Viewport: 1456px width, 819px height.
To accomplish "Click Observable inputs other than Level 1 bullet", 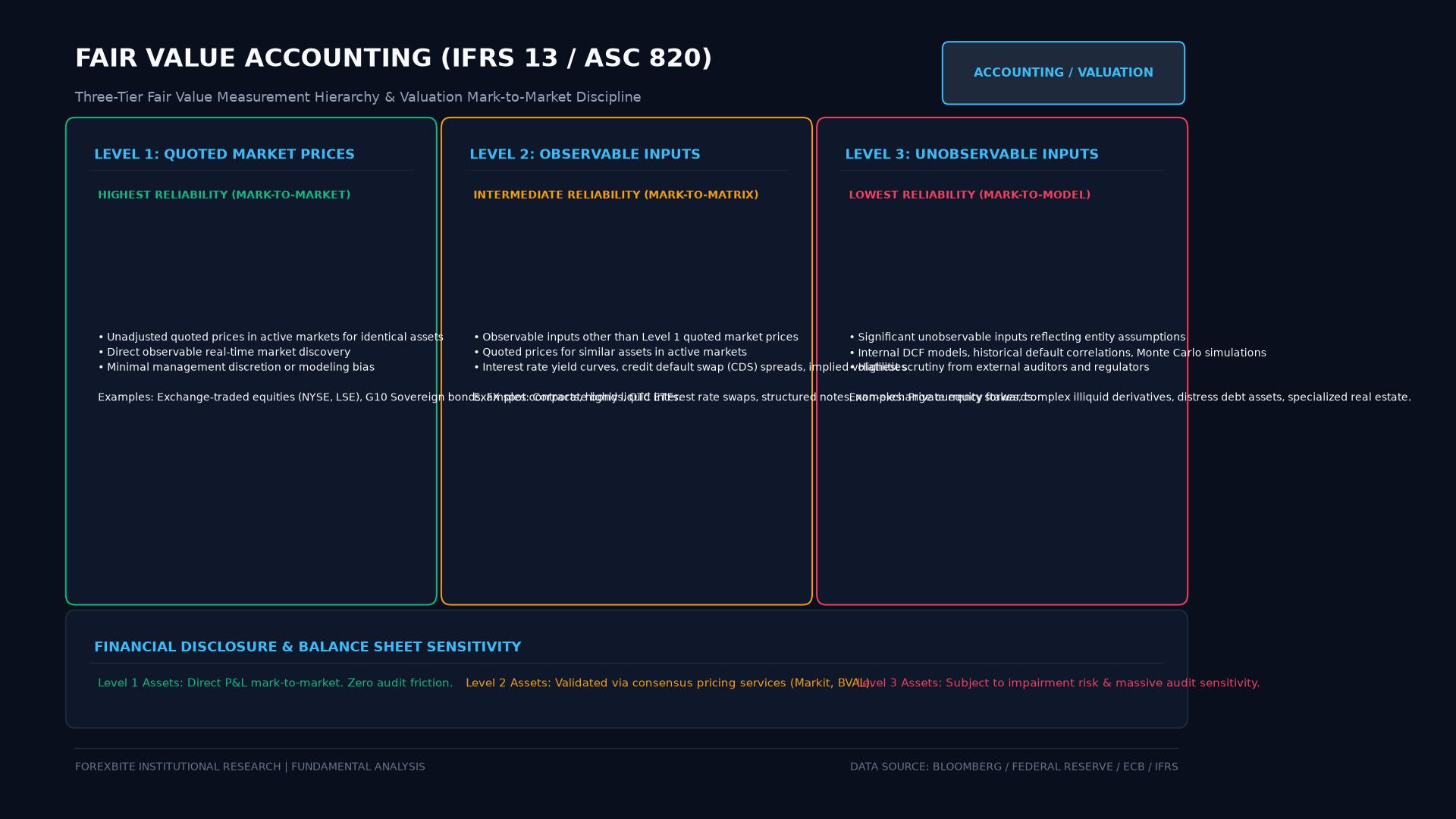I will click(635, 337).
